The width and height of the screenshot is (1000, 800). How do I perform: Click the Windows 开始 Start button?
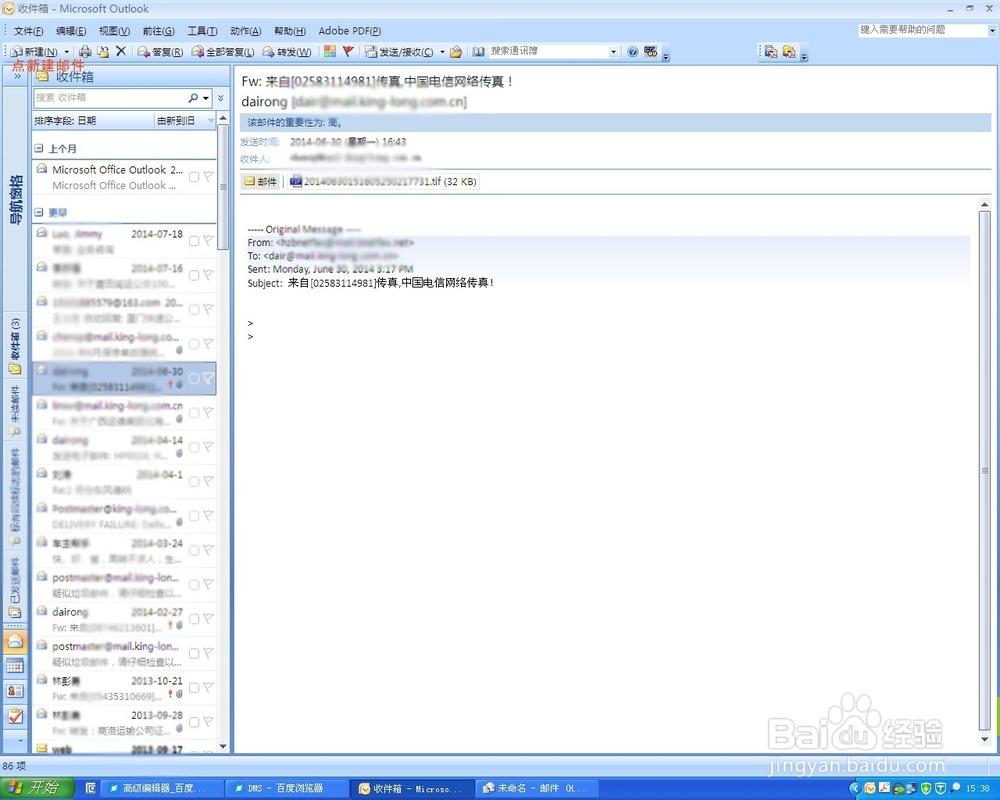coord(37,788)
